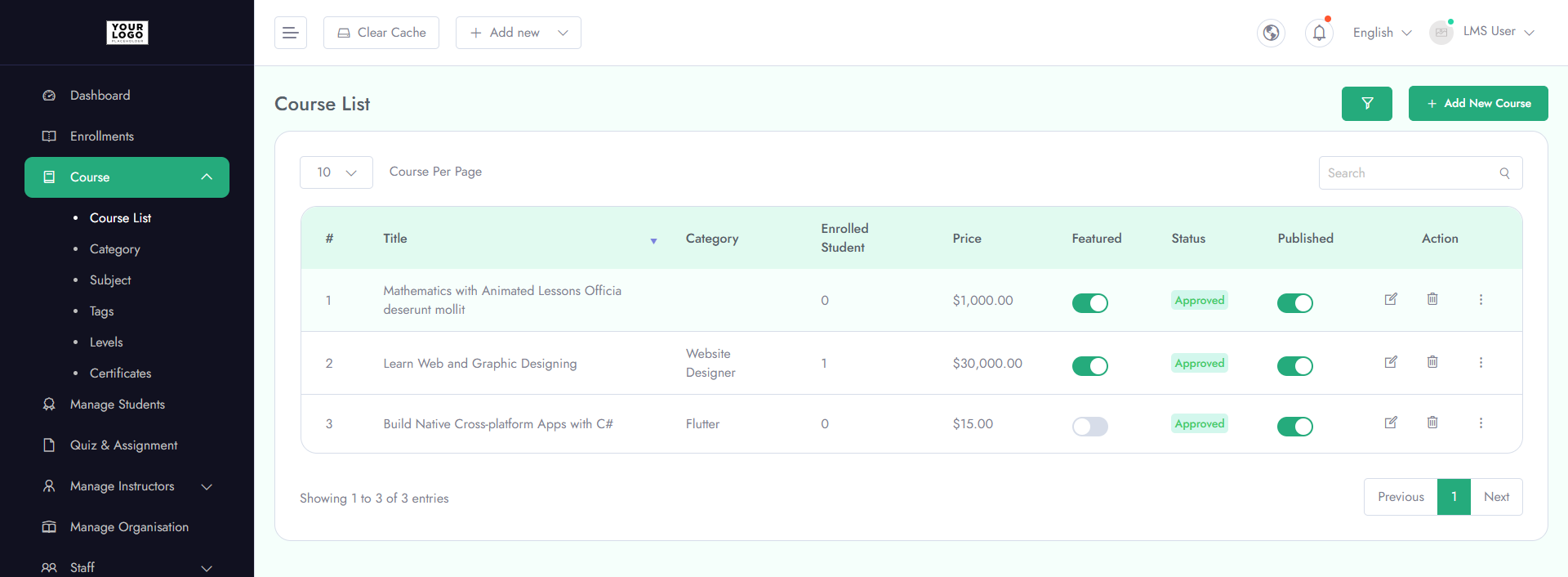Edit the Learn Web and Graphic Designing course

[x=1391, y=362]
